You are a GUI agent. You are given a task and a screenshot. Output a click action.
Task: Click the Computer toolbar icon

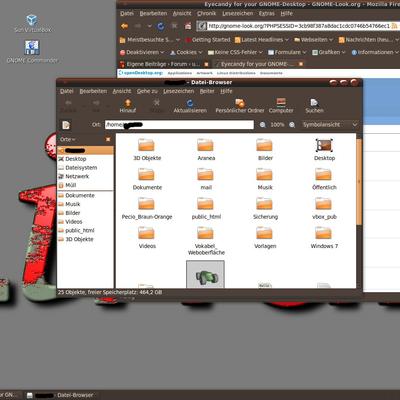[281, 102]
